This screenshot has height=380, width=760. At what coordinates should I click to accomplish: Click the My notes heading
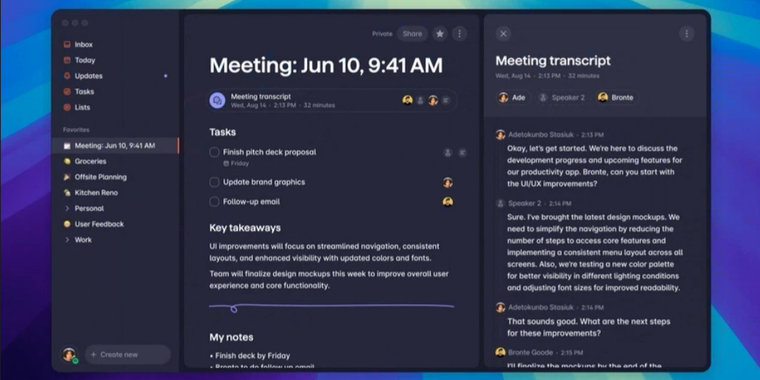tap(231, 337)
